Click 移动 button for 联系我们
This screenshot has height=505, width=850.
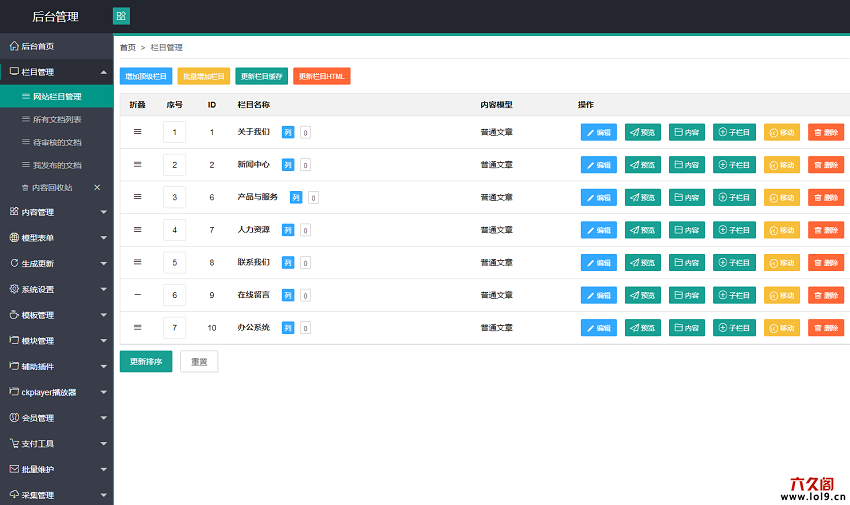click(782, 263)
